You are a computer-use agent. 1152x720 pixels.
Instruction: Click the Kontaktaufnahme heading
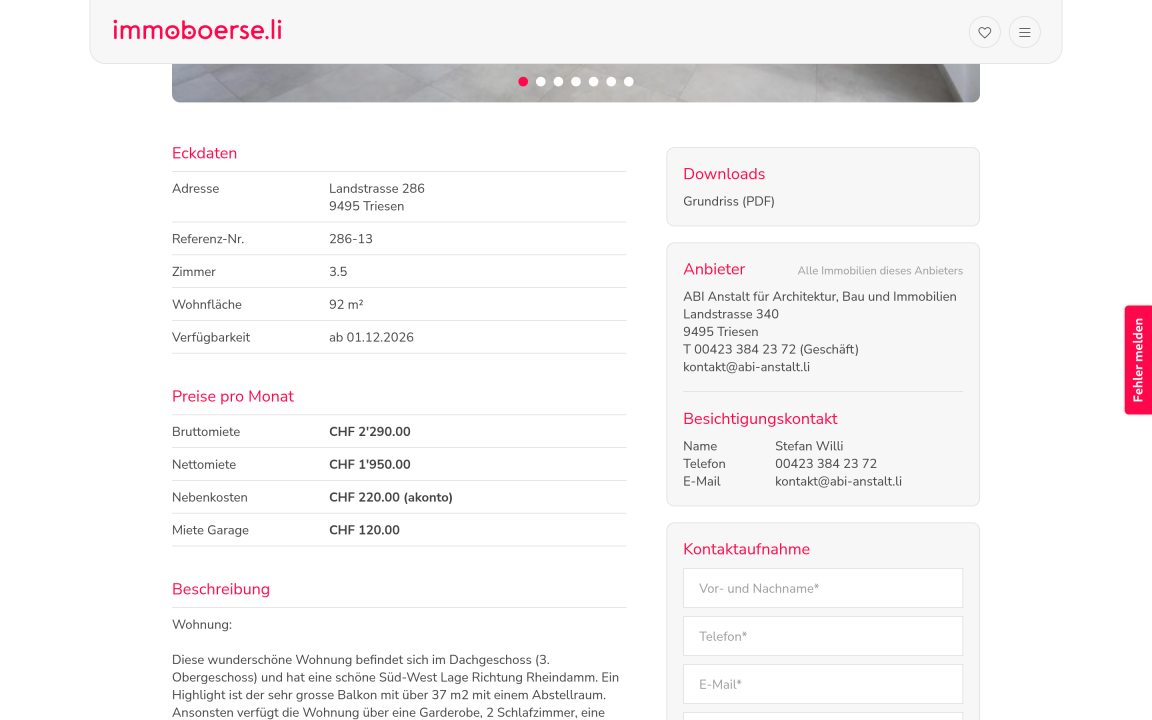click(746, 550)
